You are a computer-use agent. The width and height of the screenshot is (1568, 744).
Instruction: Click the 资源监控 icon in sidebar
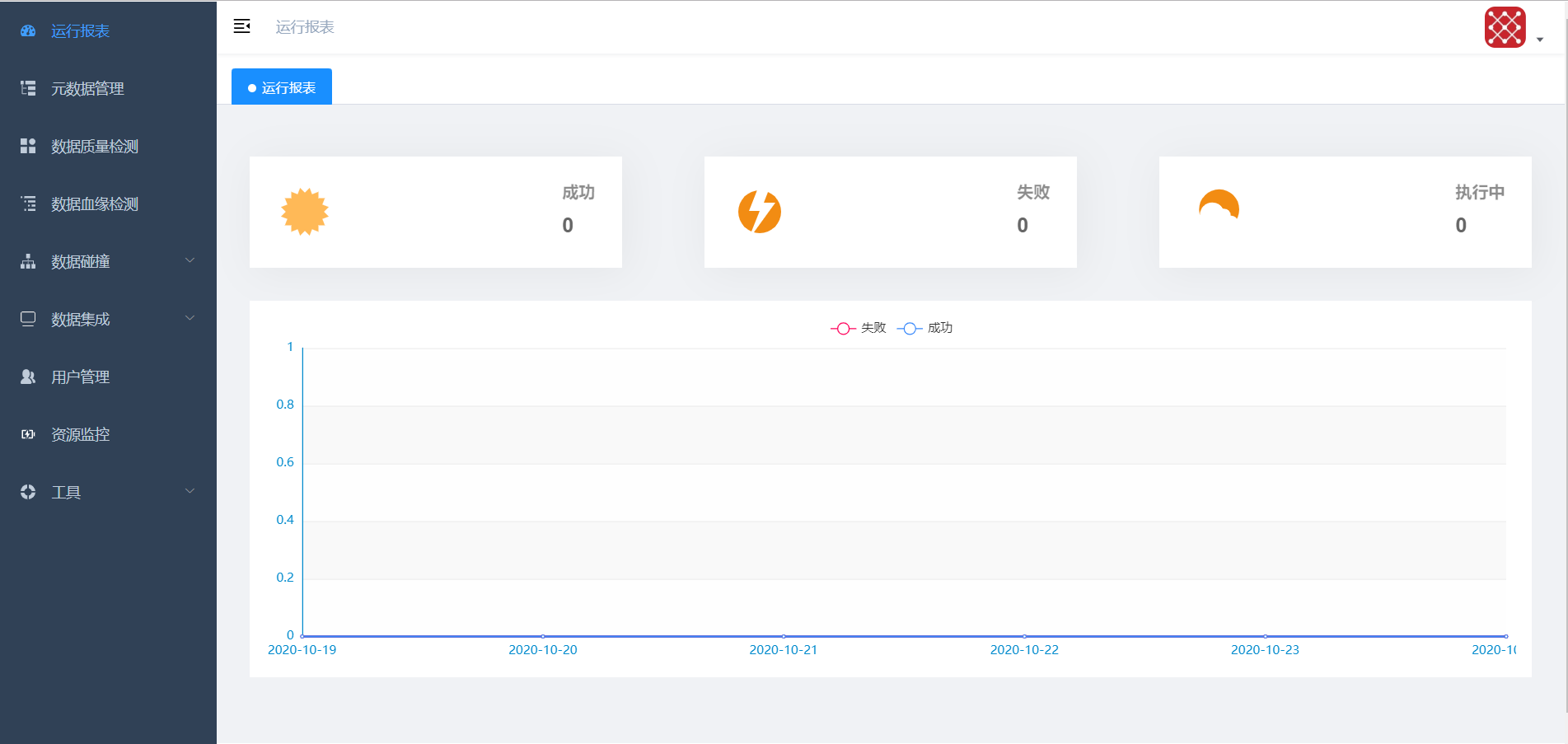[x=28, y=434]
